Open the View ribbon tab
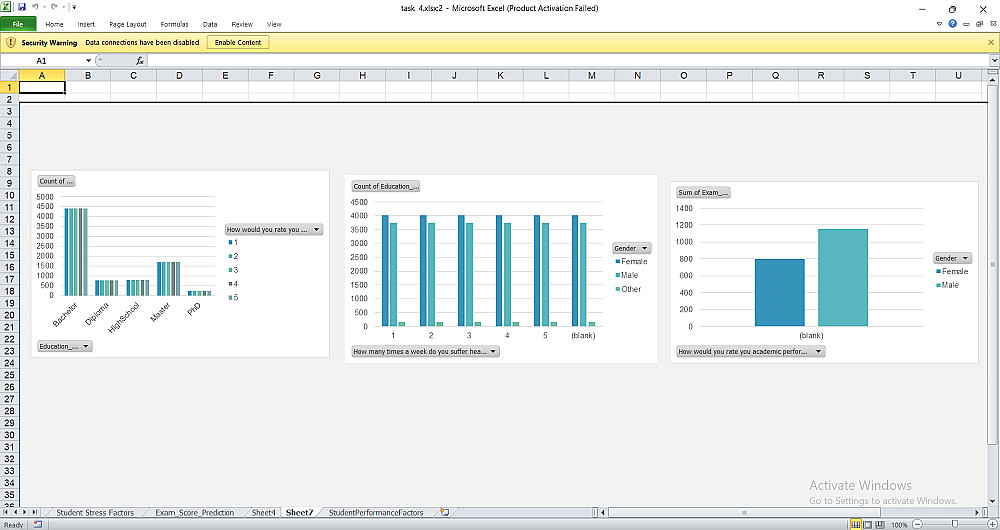Screen dimensions: 1000x530 [x=274, y=24]
